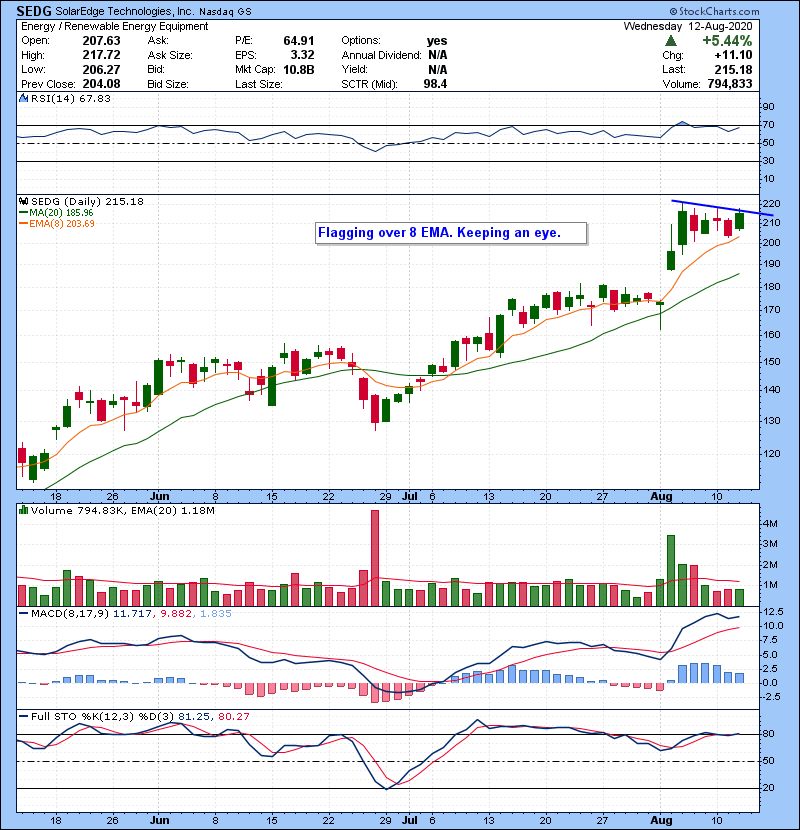The width and height of the screenshot is (800, 830).
Task: Click the Chg value +11.10
Action: (733, 55)
